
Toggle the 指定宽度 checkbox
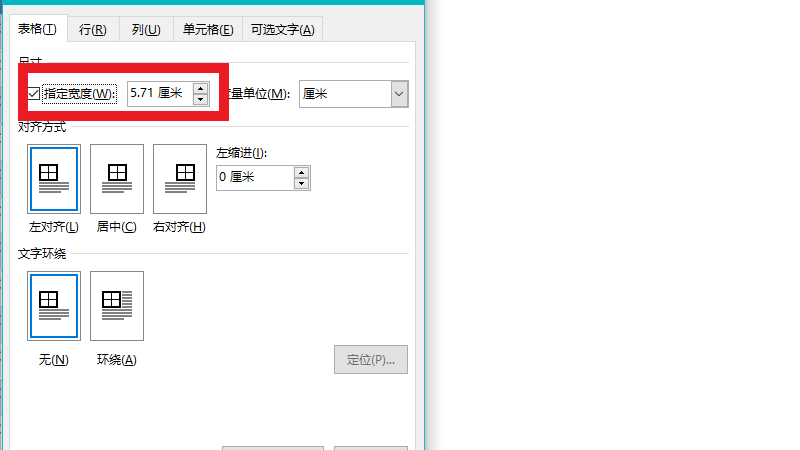pos(34,94)
